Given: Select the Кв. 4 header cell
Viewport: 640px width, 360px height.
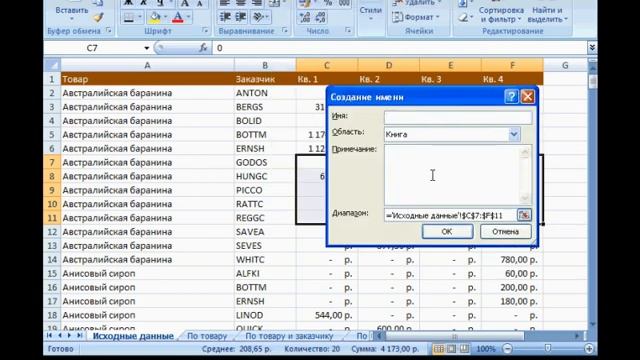Looking at the screenshot, I should coord(512,79).
